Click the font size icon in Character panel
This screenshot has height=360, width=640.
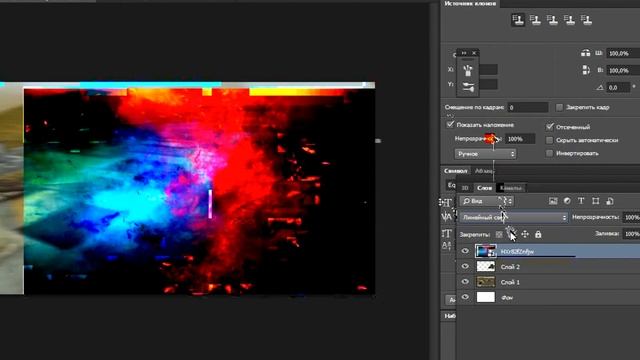[x=446, y=202]
